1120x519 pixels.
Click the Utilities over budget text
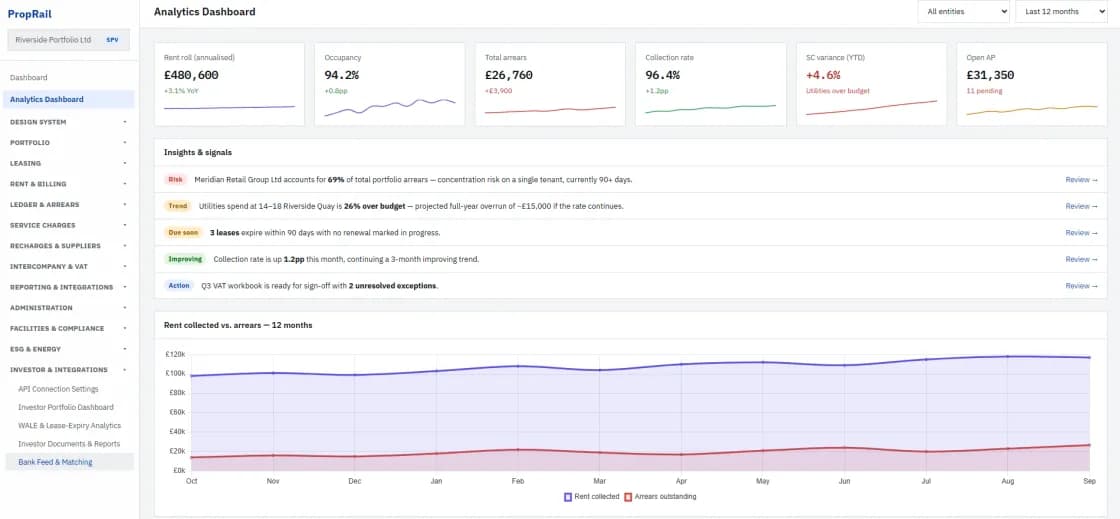click(838, 91)
